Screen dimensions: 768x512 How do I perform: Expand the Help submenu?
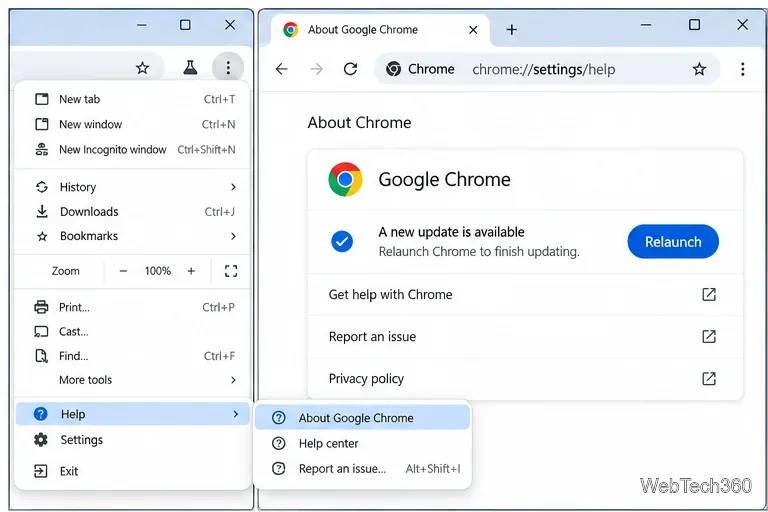click(133, 414)
